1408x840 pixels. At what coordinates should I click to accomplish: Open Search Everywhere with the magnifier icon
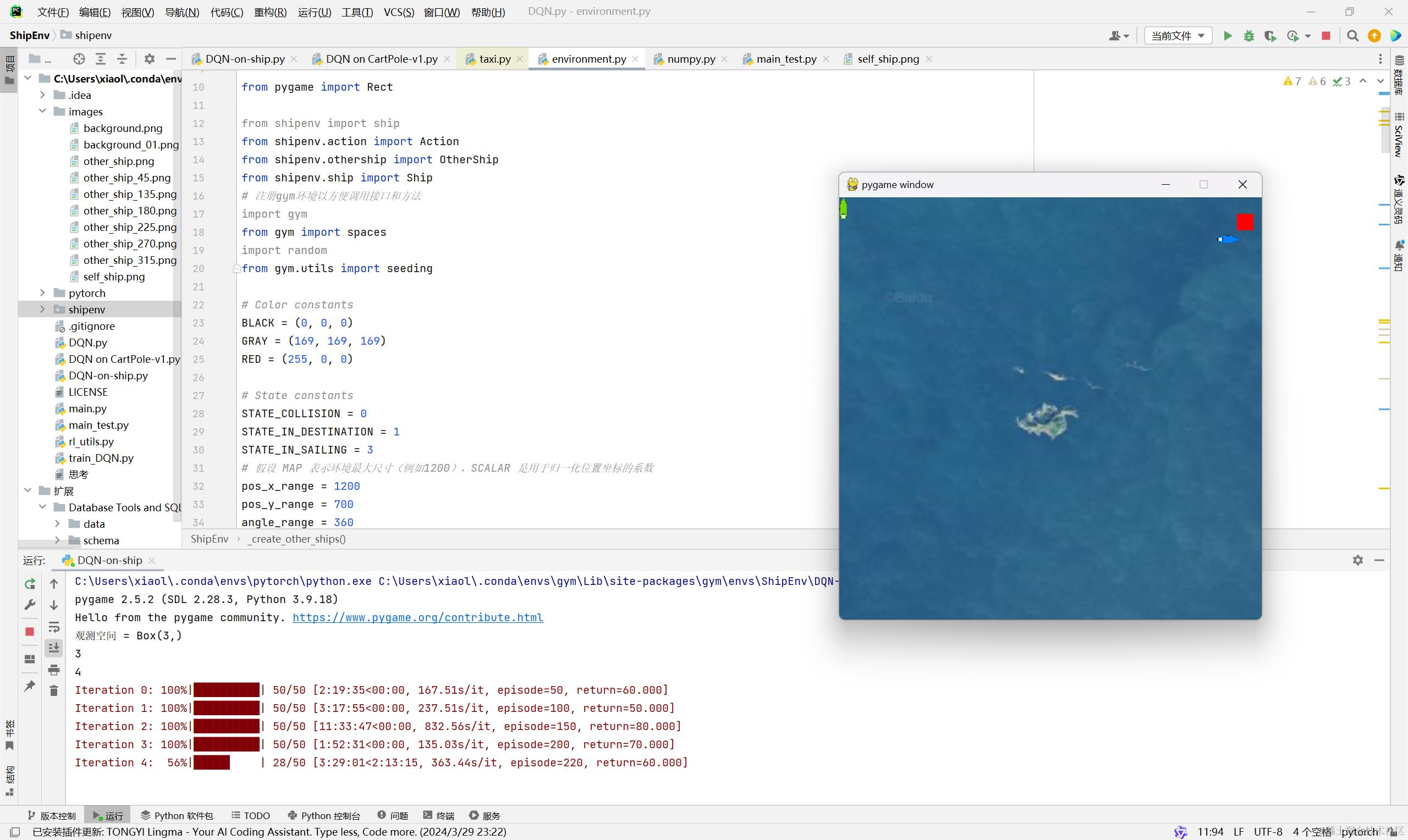1352,35
